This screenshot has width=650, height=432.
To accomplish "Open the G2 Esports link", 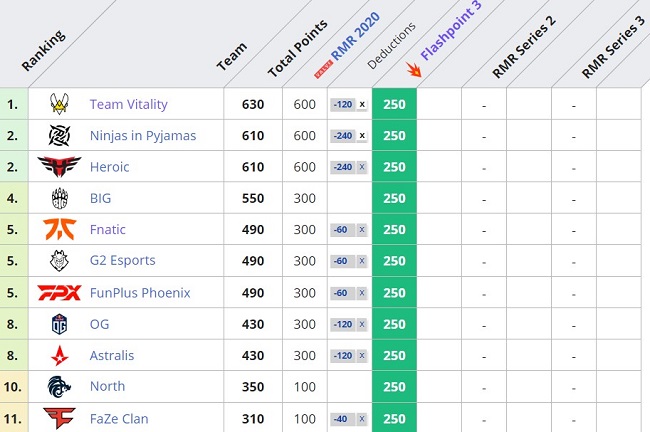I will pos(123,260).
